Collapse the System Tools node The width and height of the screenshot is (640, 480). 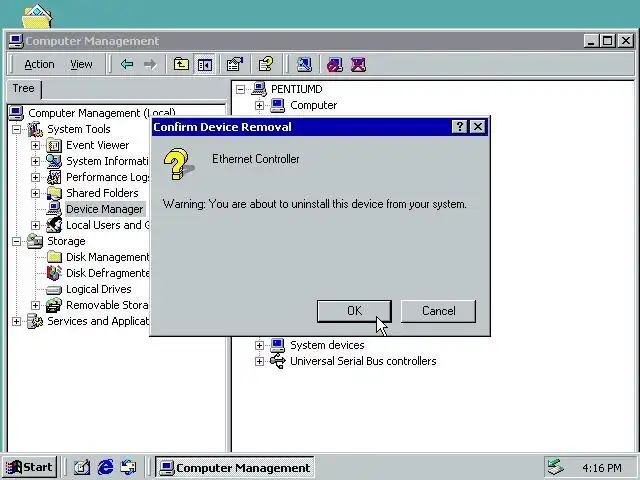pyautogui.click(x=16, y=129)
